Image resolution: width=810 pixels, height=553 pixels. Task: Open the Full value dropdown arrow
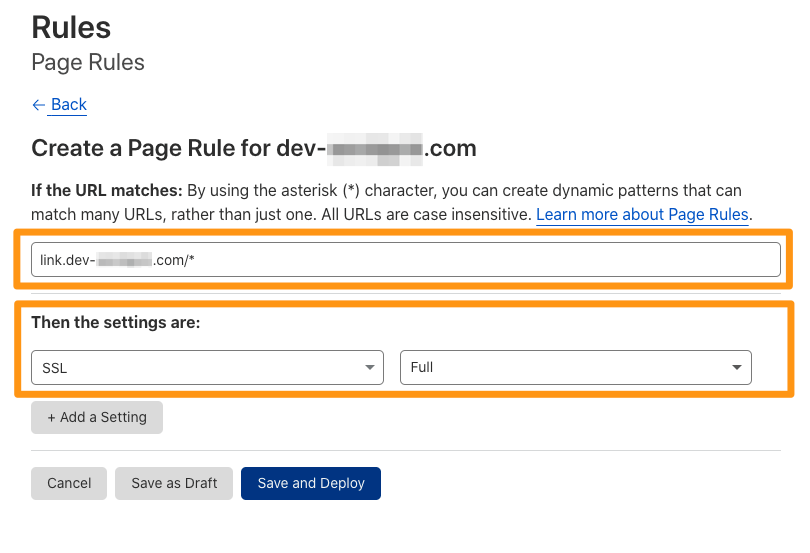pyautogui.click(x=738, y=368)
